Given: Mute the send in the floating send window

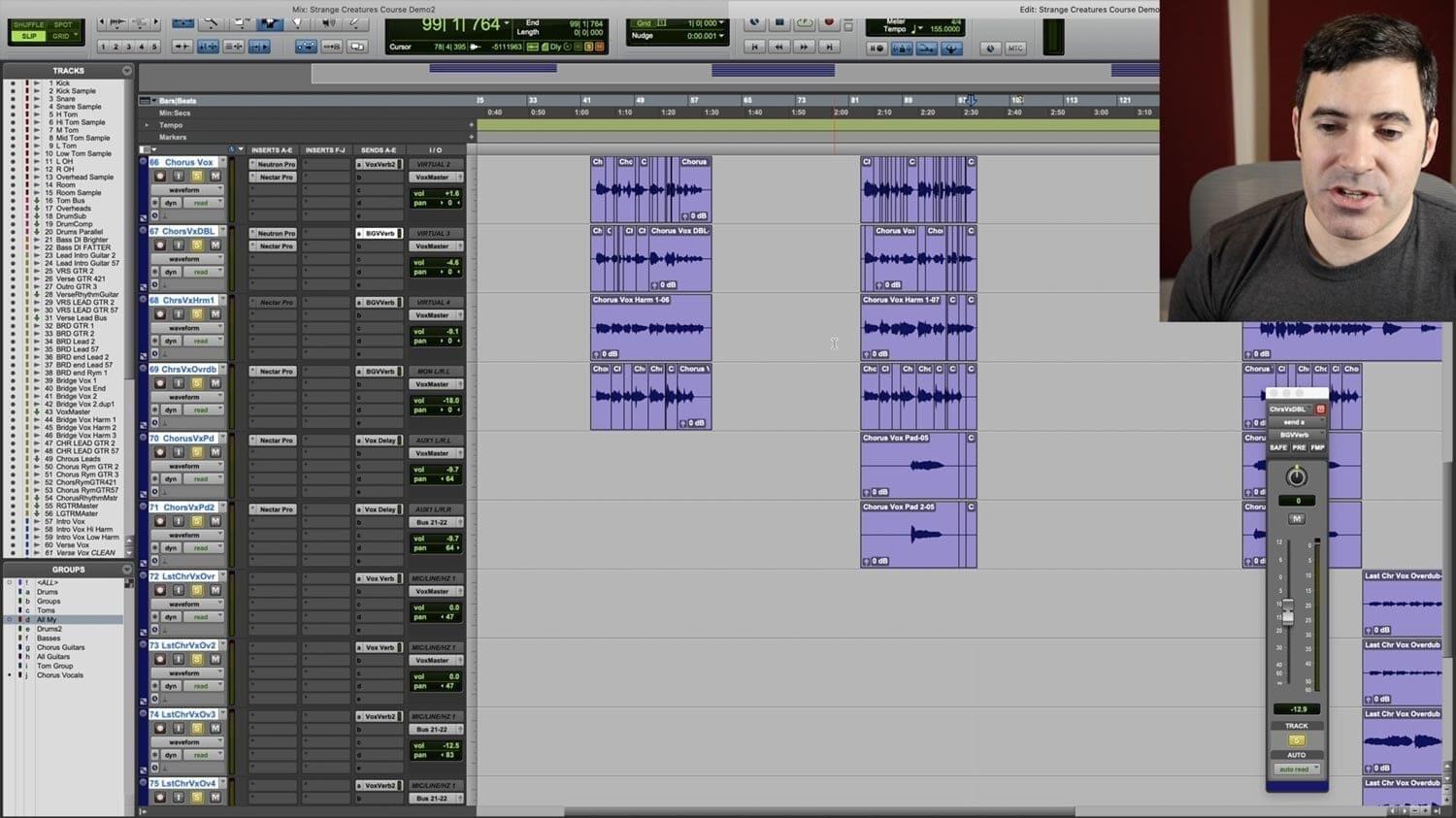Looking at the screenshot, I should pyautogui.click(x=1297, y=519).
